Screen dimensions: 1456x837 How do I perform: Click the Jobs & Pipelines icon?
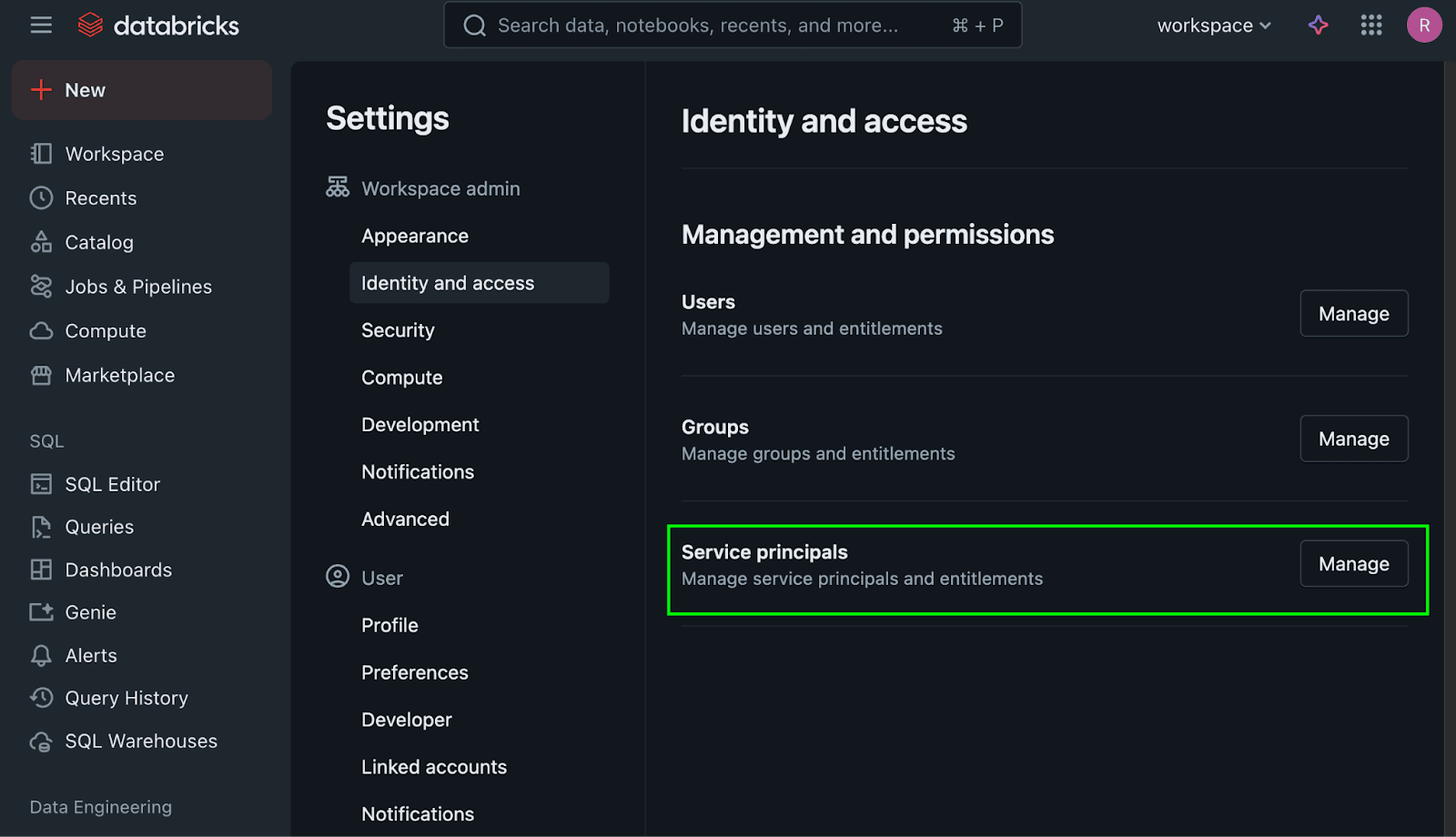coord(41,287)
